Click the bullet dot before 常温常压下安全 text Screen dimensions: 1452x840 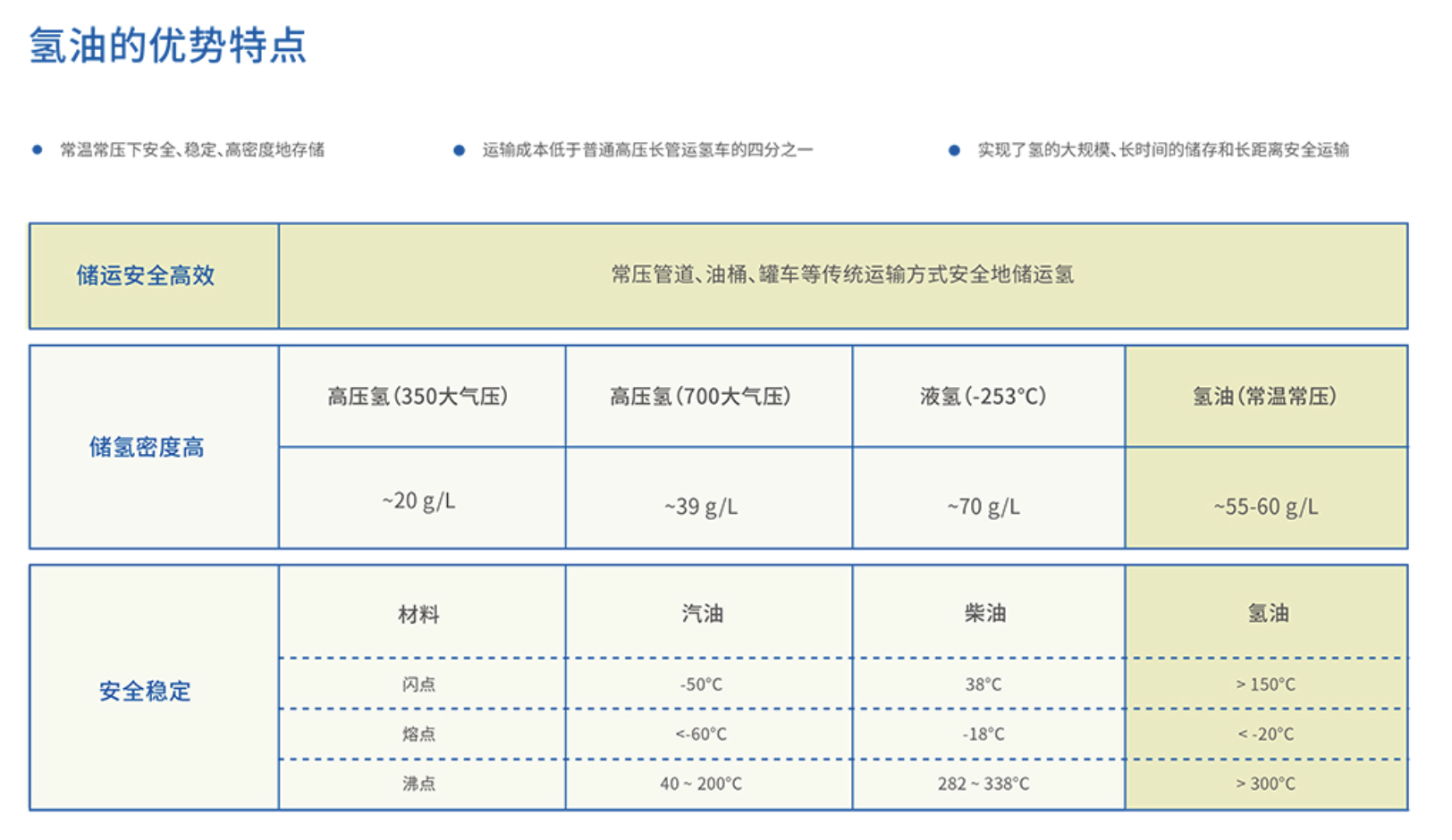pos(37,150)
